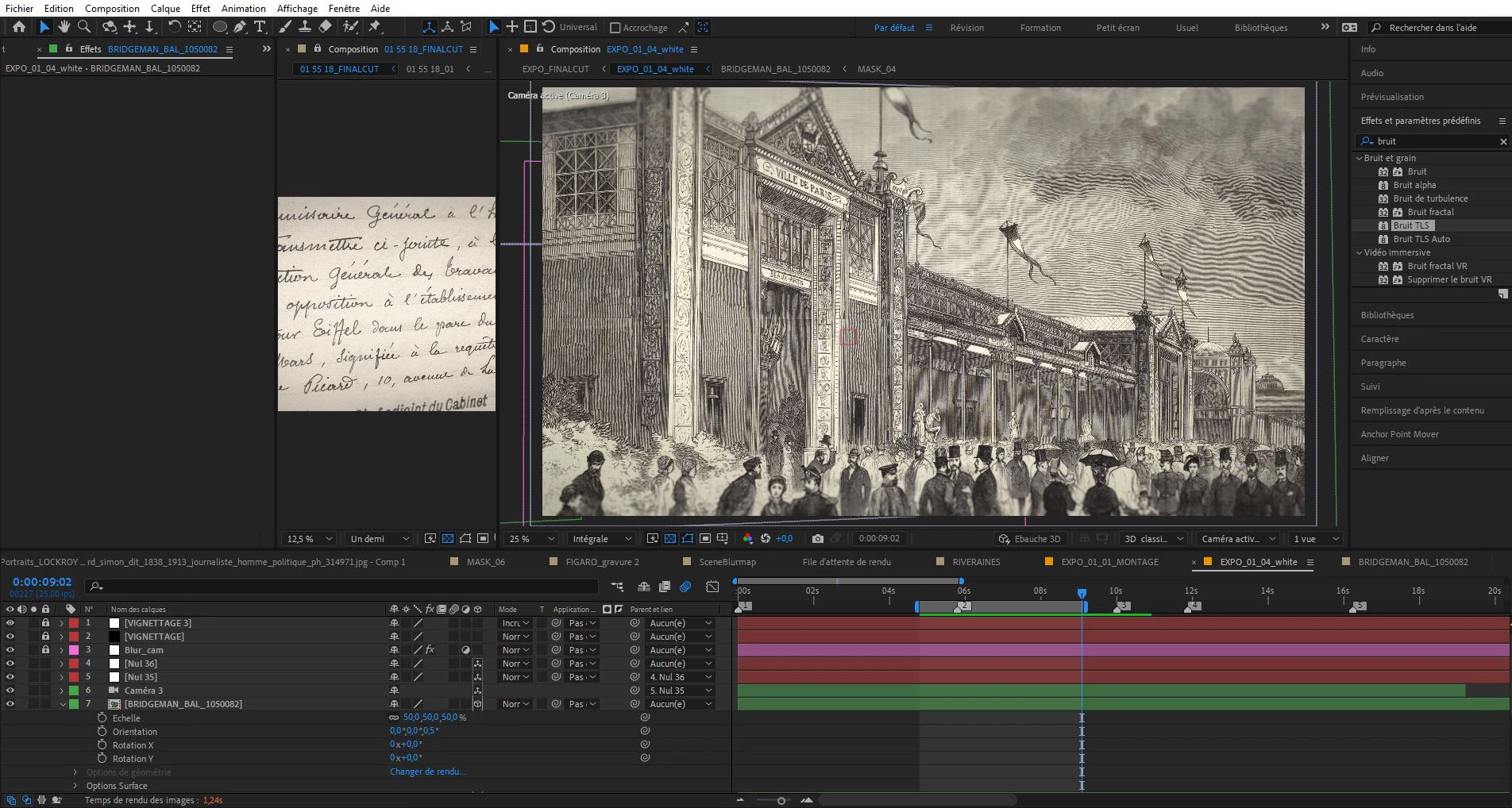This screenshot has width=1512, height=808.
Task: Hide the VIGNETTAGE 3 layer
Action: [10, 623]
